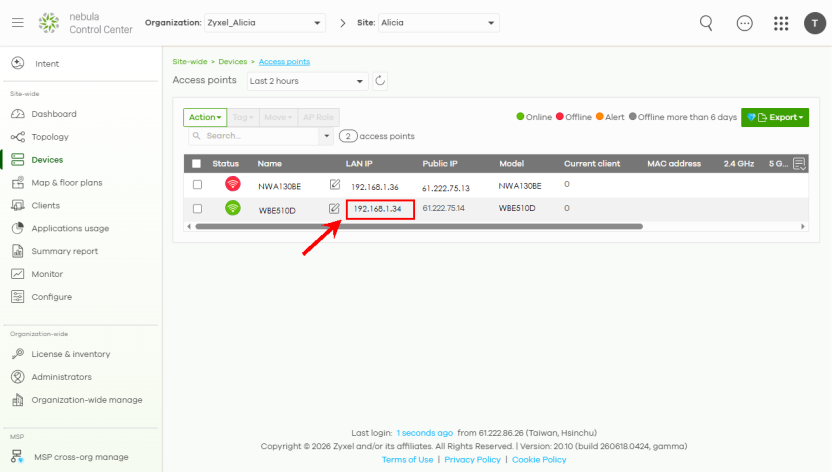
Task: Open the Cookie Policy link
Action: [539, 460]
